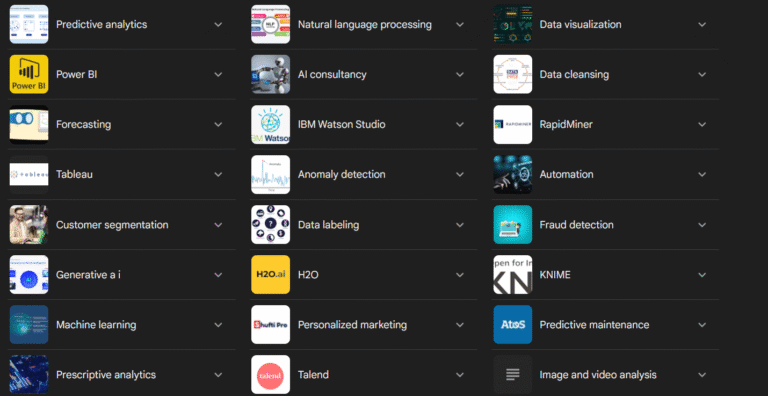
Task: Click the "IBM Watson Studio" label
Action: pyautogui.click(x=341, y=124)
